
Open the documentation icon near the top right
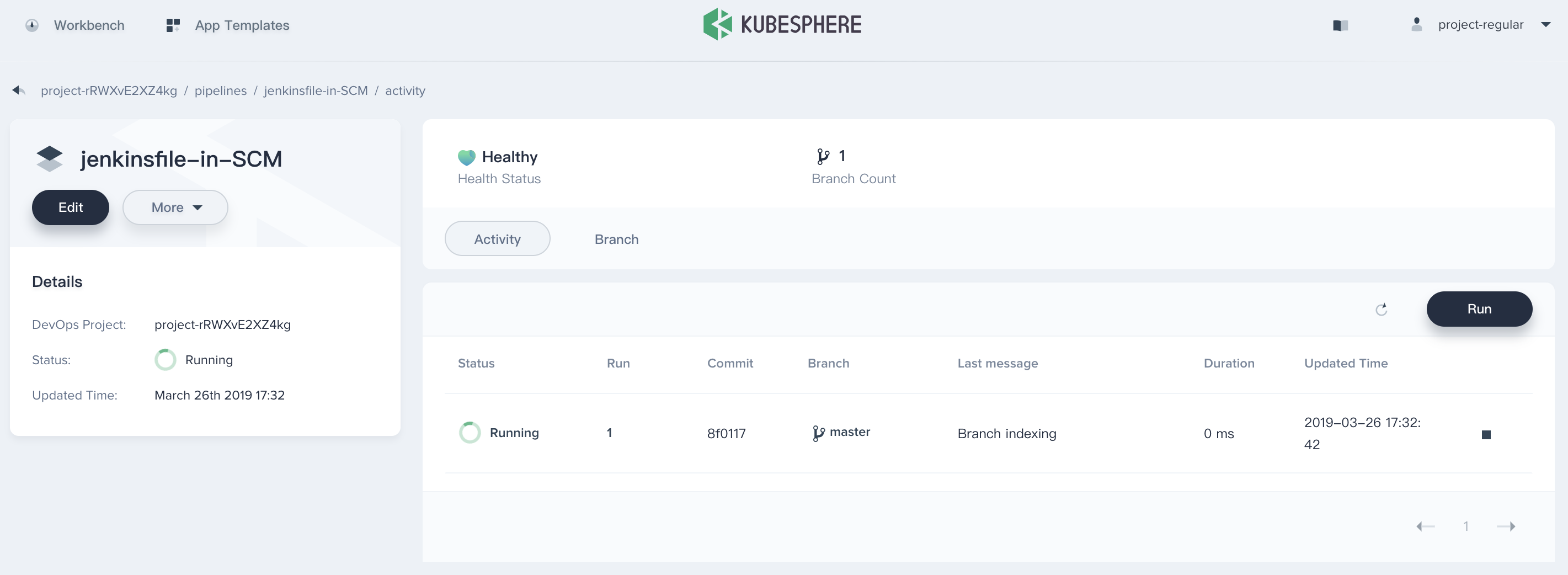(x=1340, y=25)
